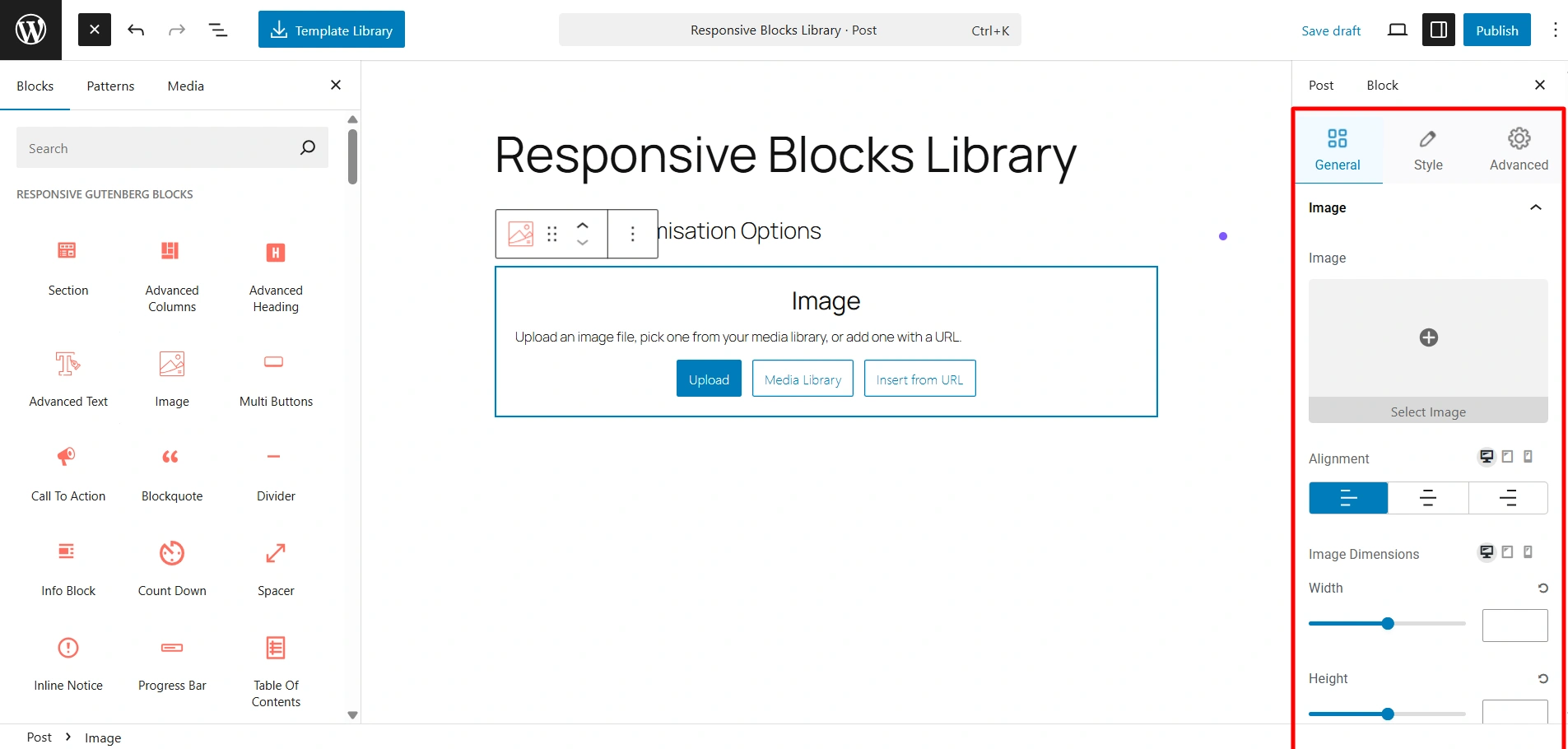
Task: Toggle the settings sidebar icon
Action: tap(1439, 30)
